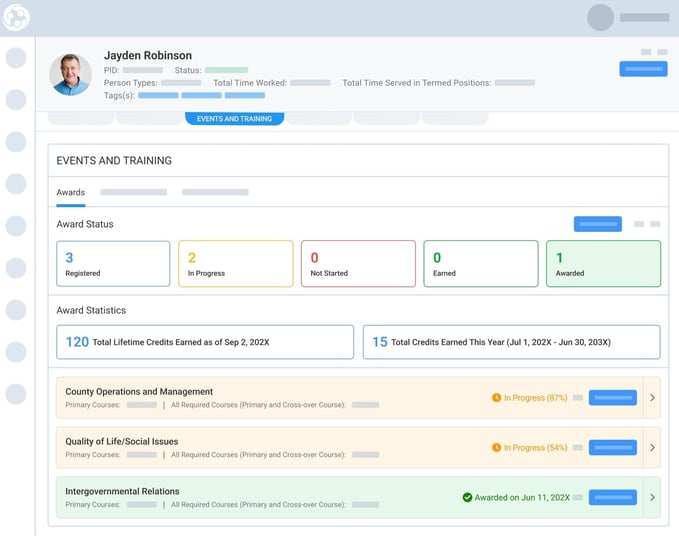
Task: Open Jayden Robinson's profile photo
Action: [x=71, y=74]
